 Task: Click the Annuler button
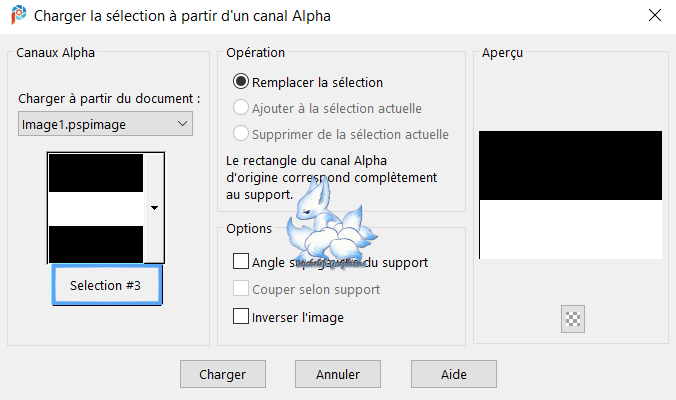(338, 374)
